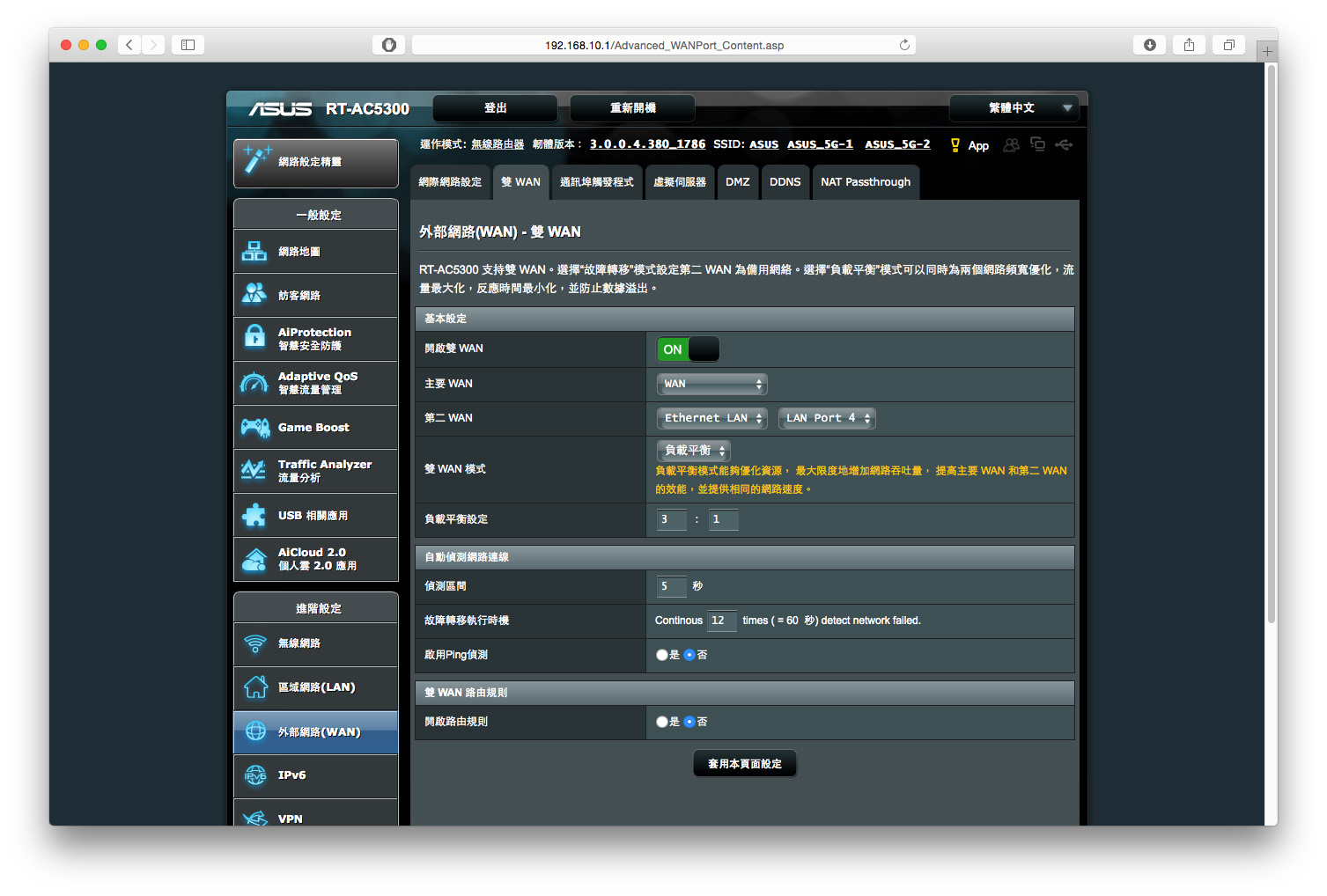1327x896 pixels.
Task: Toggle the 開啟雙 WAN switch off
Action: 688,349
